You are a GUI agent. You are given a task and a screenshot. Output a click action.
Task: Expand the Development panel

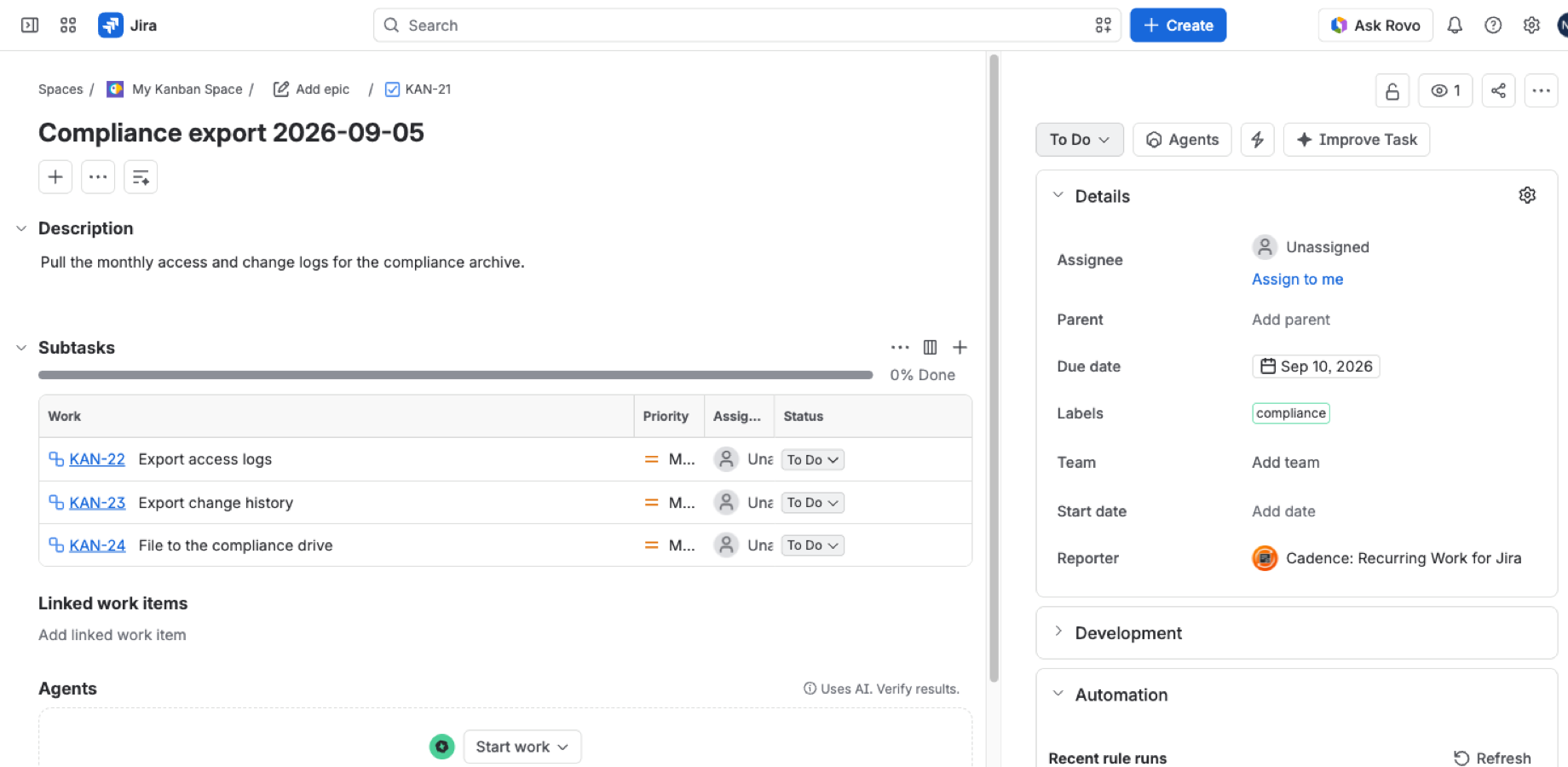point(1058,631)
